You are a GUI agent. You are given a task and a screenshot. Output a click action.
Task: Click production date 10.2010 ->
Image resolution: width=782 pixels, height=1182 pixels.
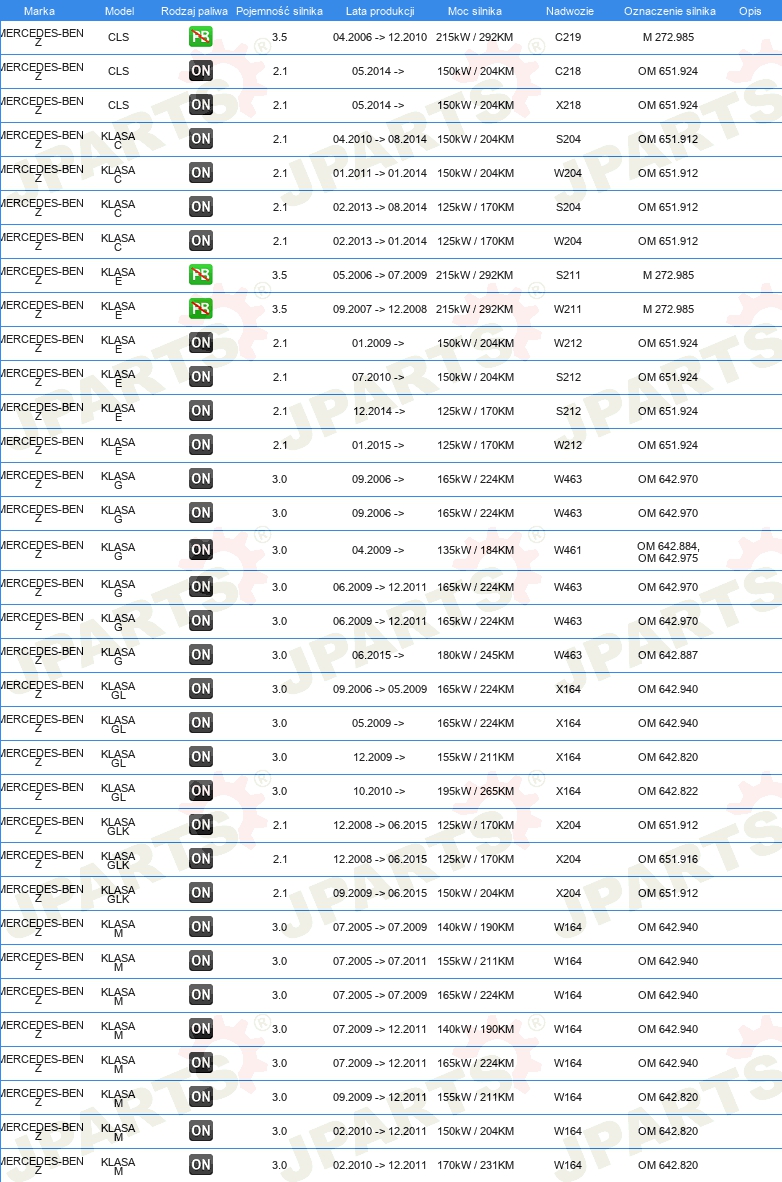tap(379, 791)
